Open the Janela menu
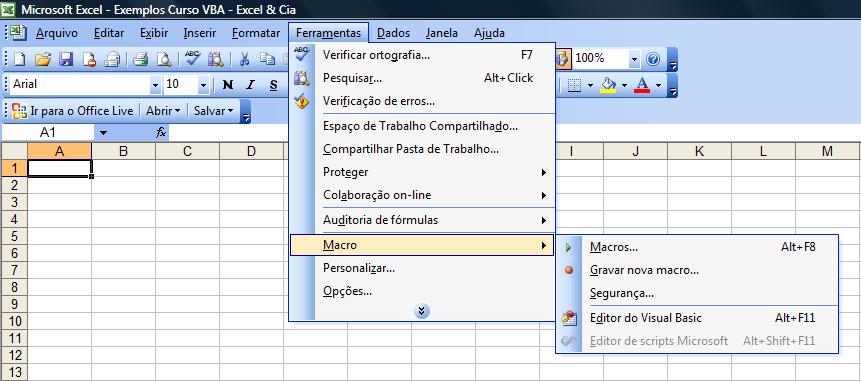Viewport: 861px width, 381px height. [x=441, y=33]
